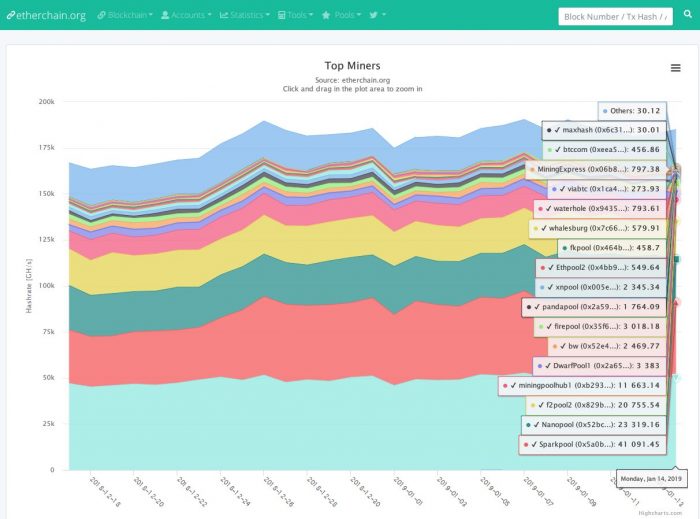The width and height of the screenshot is (700, 519).
Task: Click the maxhash tooltip entry
Action: pyautogui.click(x=604, y=130)
